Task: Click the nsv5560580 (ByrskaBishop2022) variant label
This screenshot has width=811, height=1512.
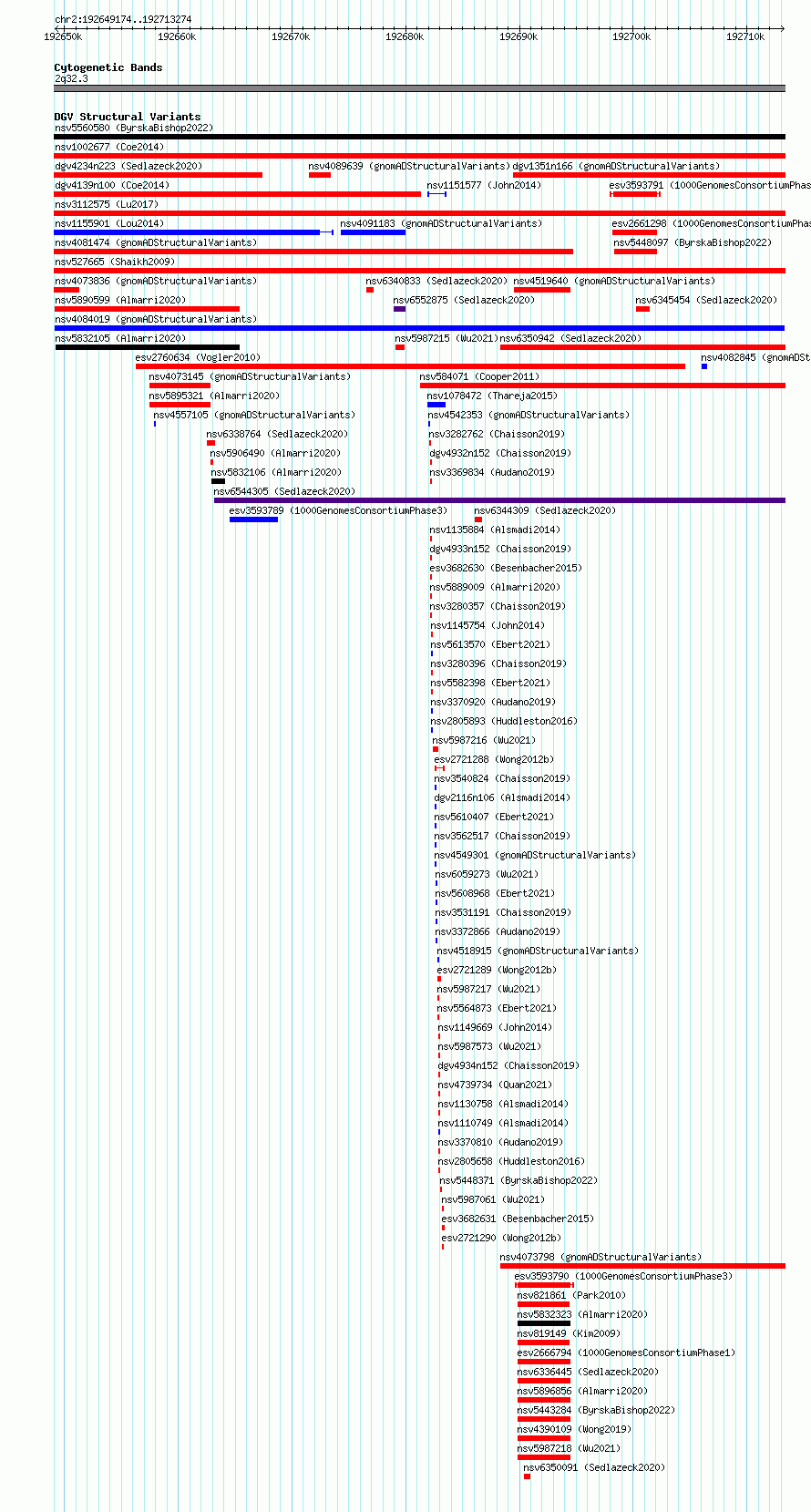Action: click(134, 129)
